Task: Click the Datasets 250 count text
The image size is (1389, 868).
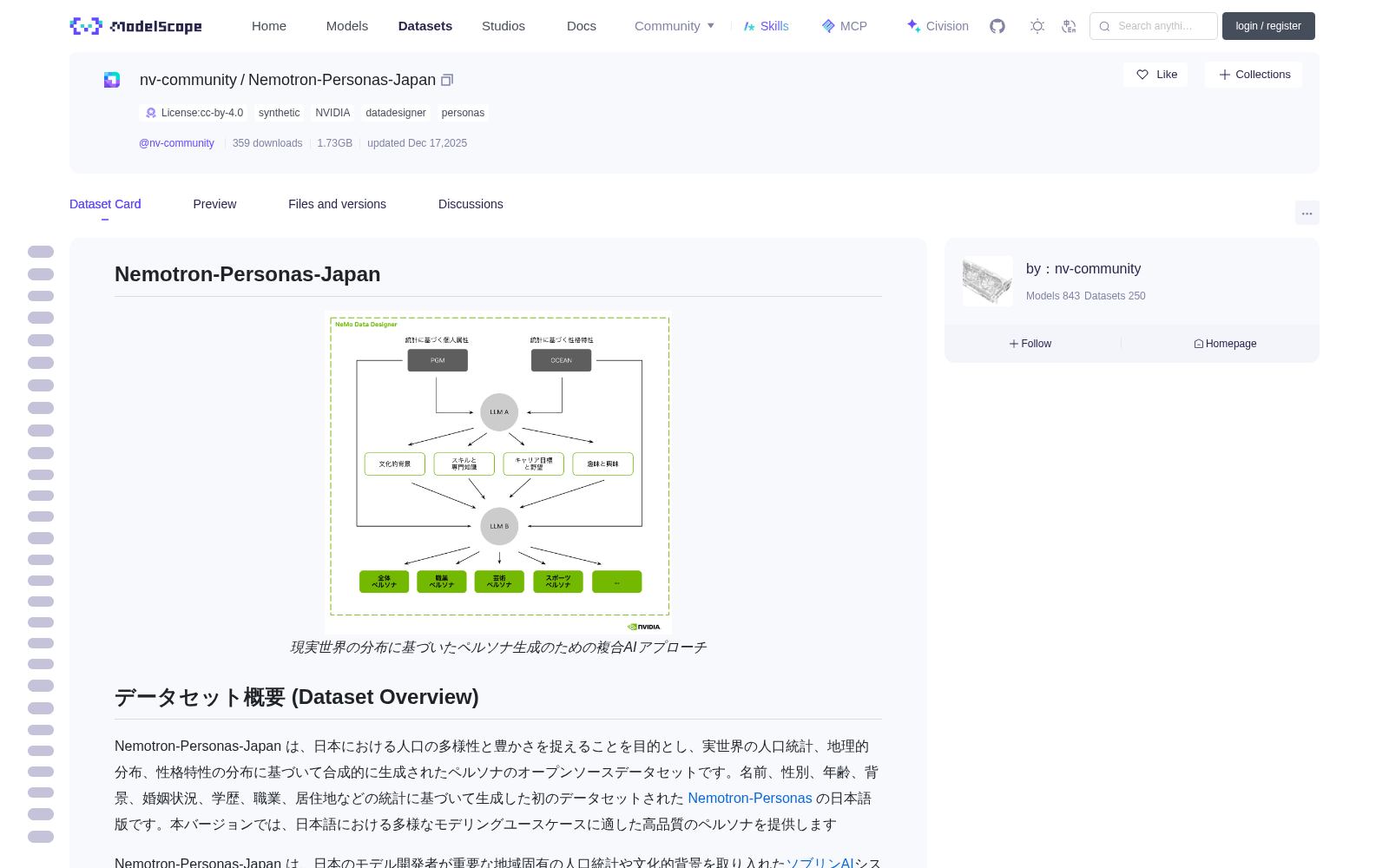Action: (1116, 296)
